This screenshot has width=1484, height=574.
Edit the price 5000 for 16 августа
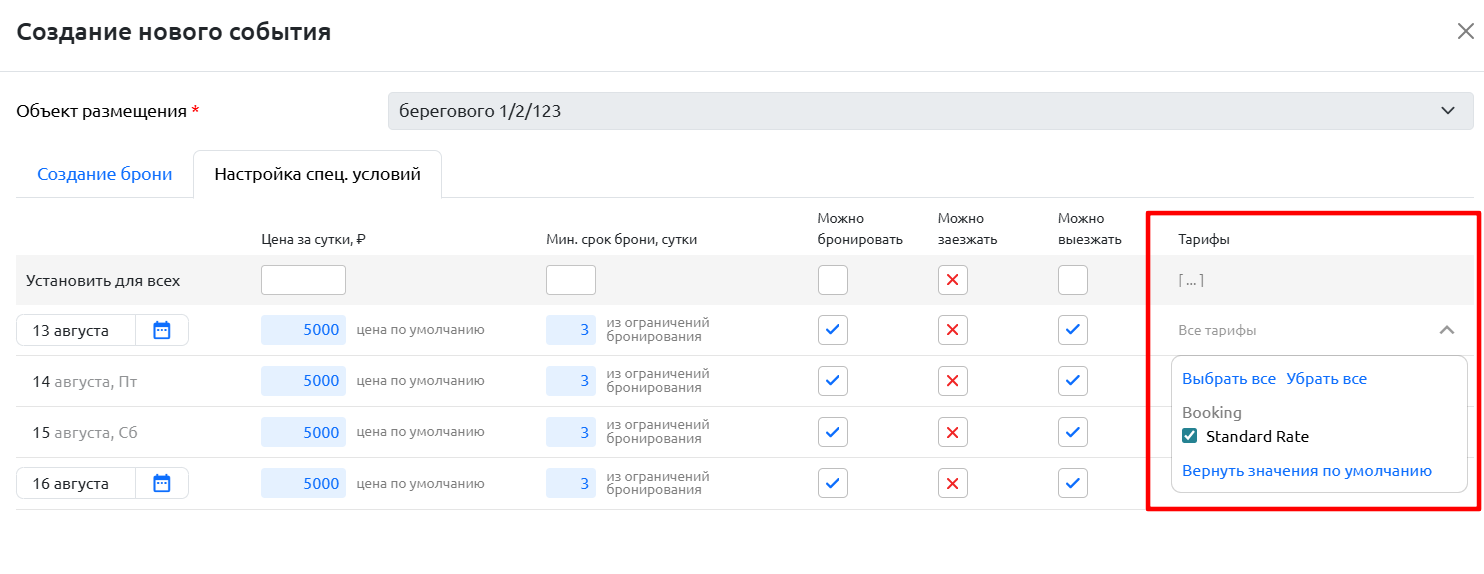pos(303,483)
